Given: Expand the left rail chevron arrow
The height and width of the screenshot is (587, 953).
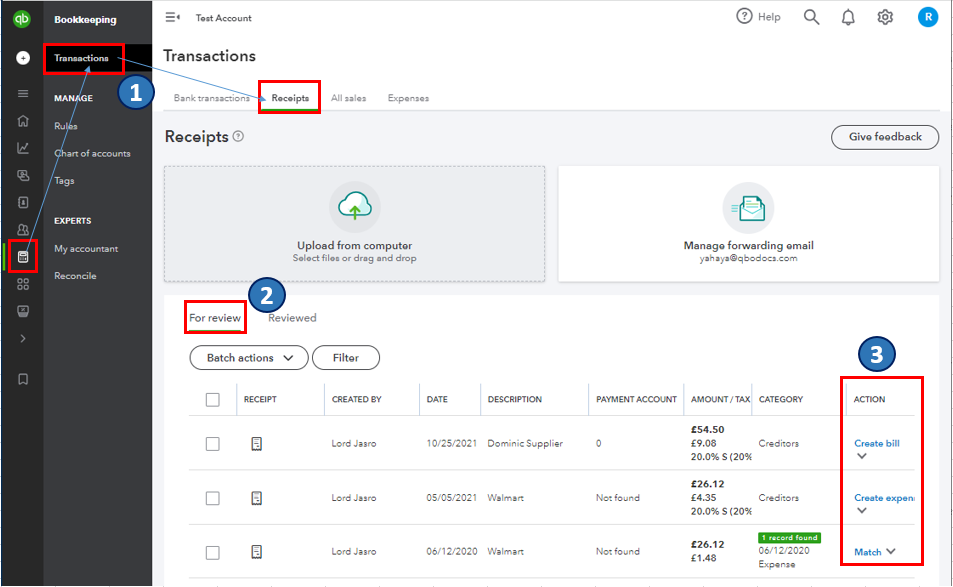Looking at the screenshot, I should 23,338.
